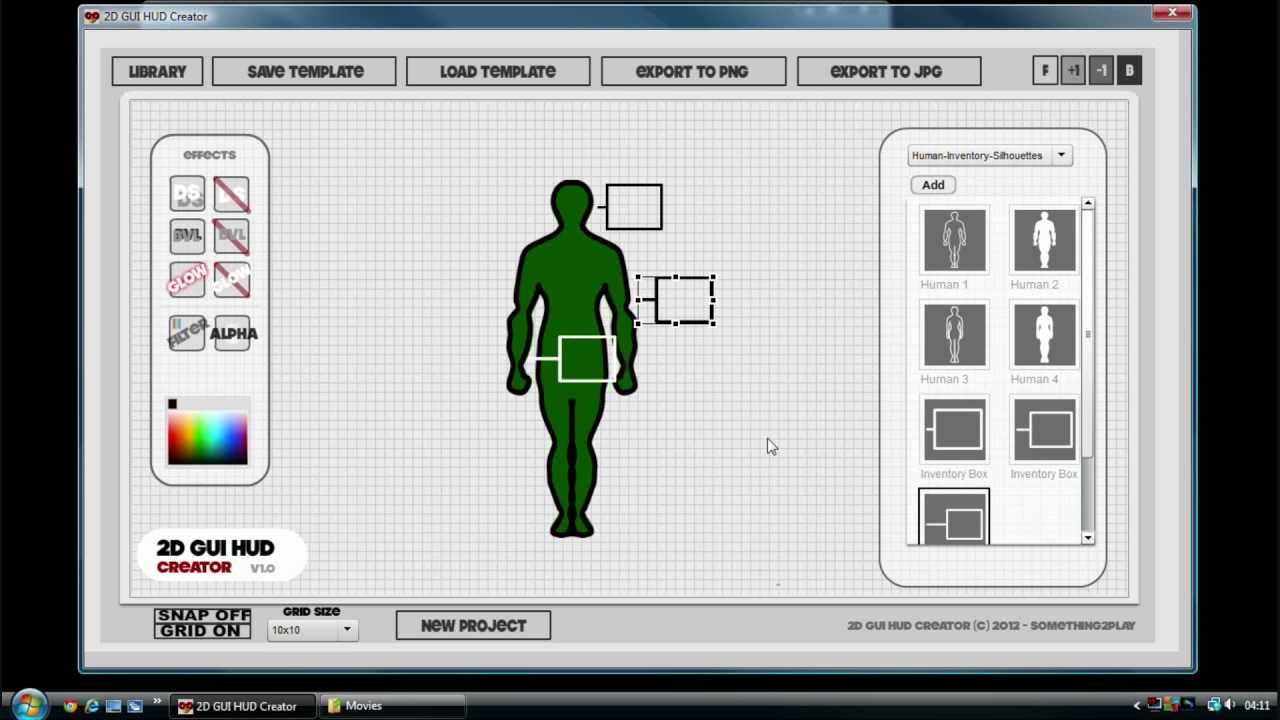Viewport: 1280px width, 720px height.
Task: Apply the BVL bevel effect
Action: (x=187, y=235)
